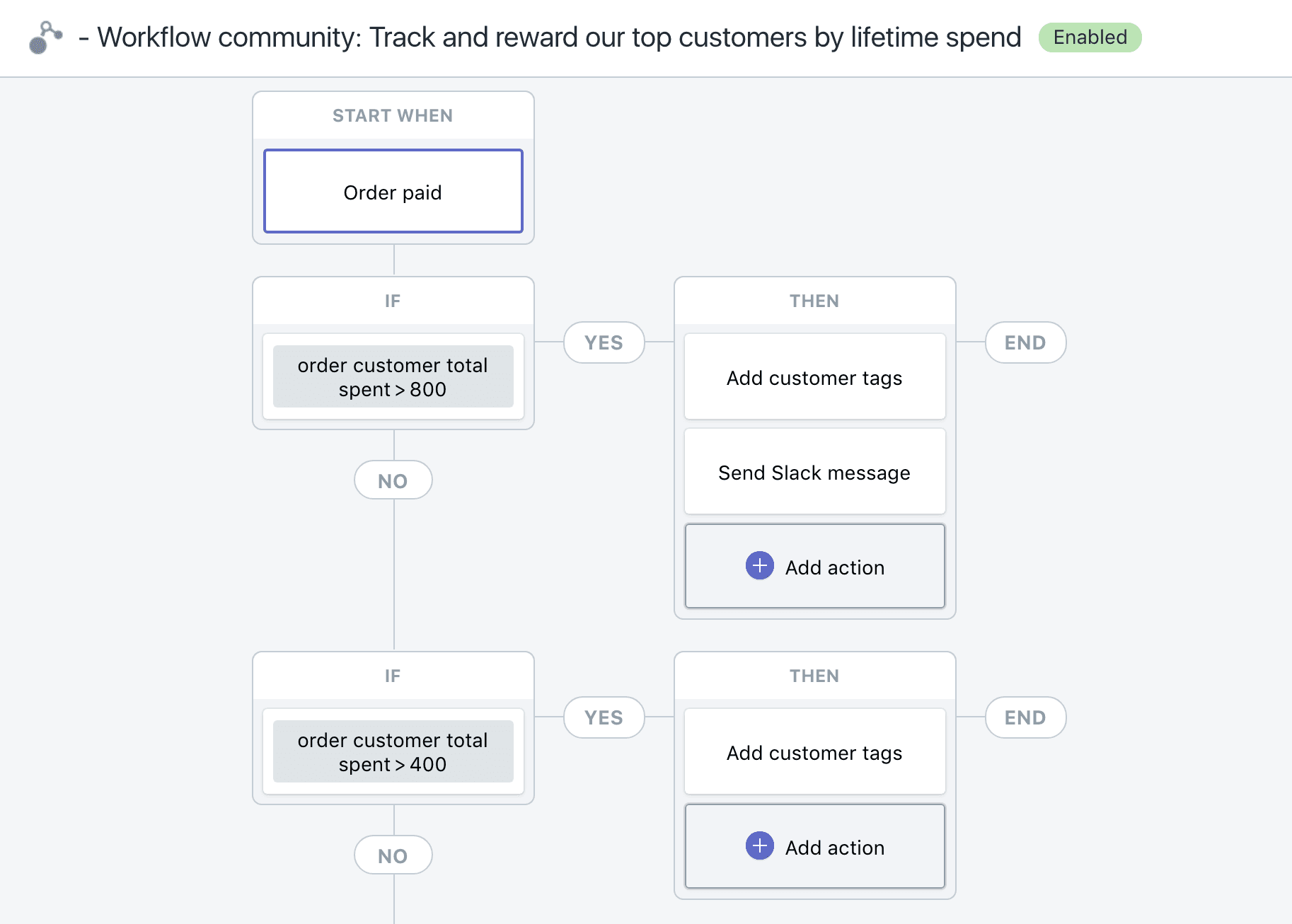Image resolution: width=1292 pixels, height=924 pixels.
Task: Open Add customer tags in first THEN block
Action: coord(815,377)
